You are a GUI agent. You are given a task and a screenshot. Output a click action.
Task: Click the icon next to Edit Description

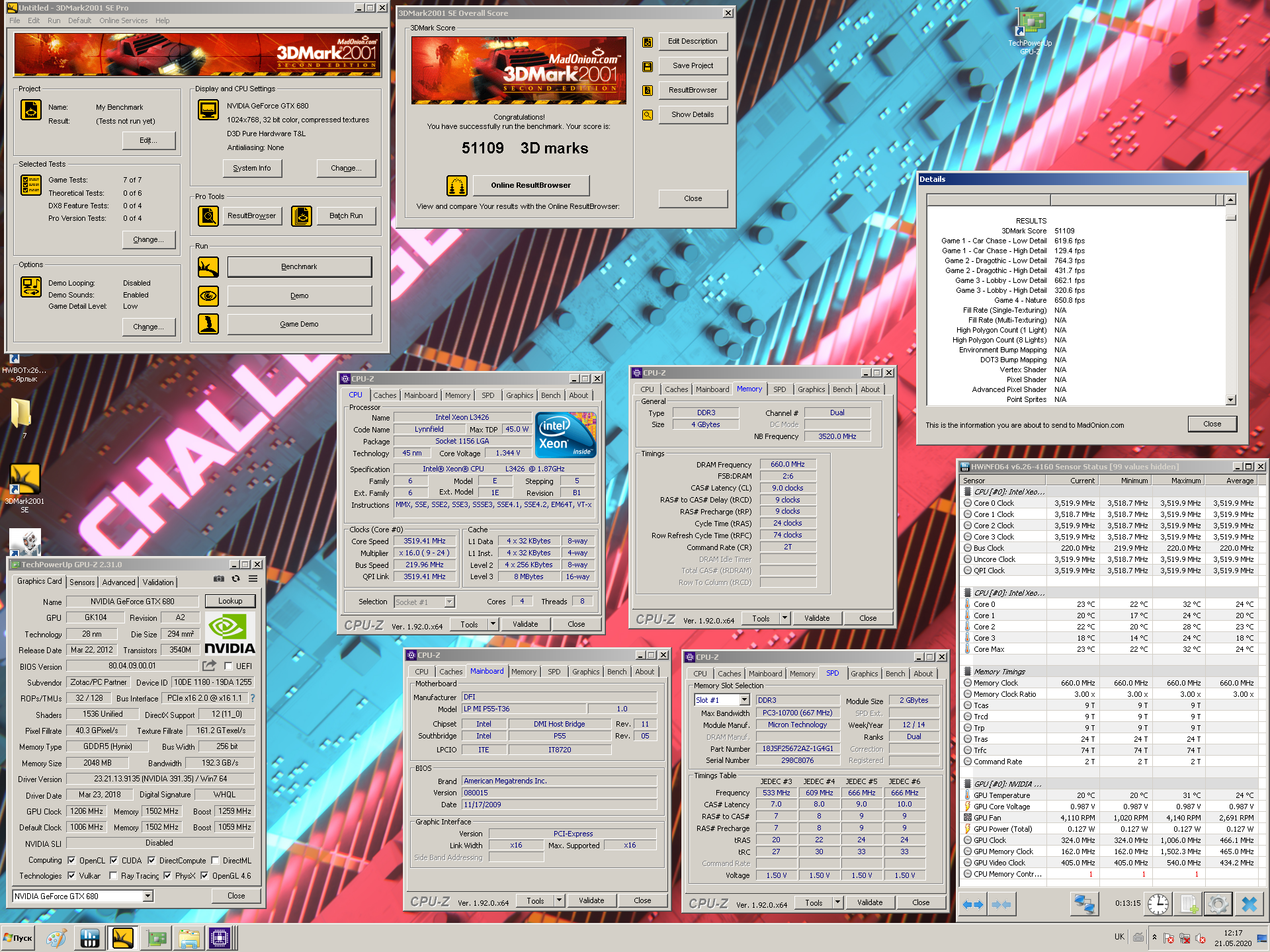[x=648, y=42]
